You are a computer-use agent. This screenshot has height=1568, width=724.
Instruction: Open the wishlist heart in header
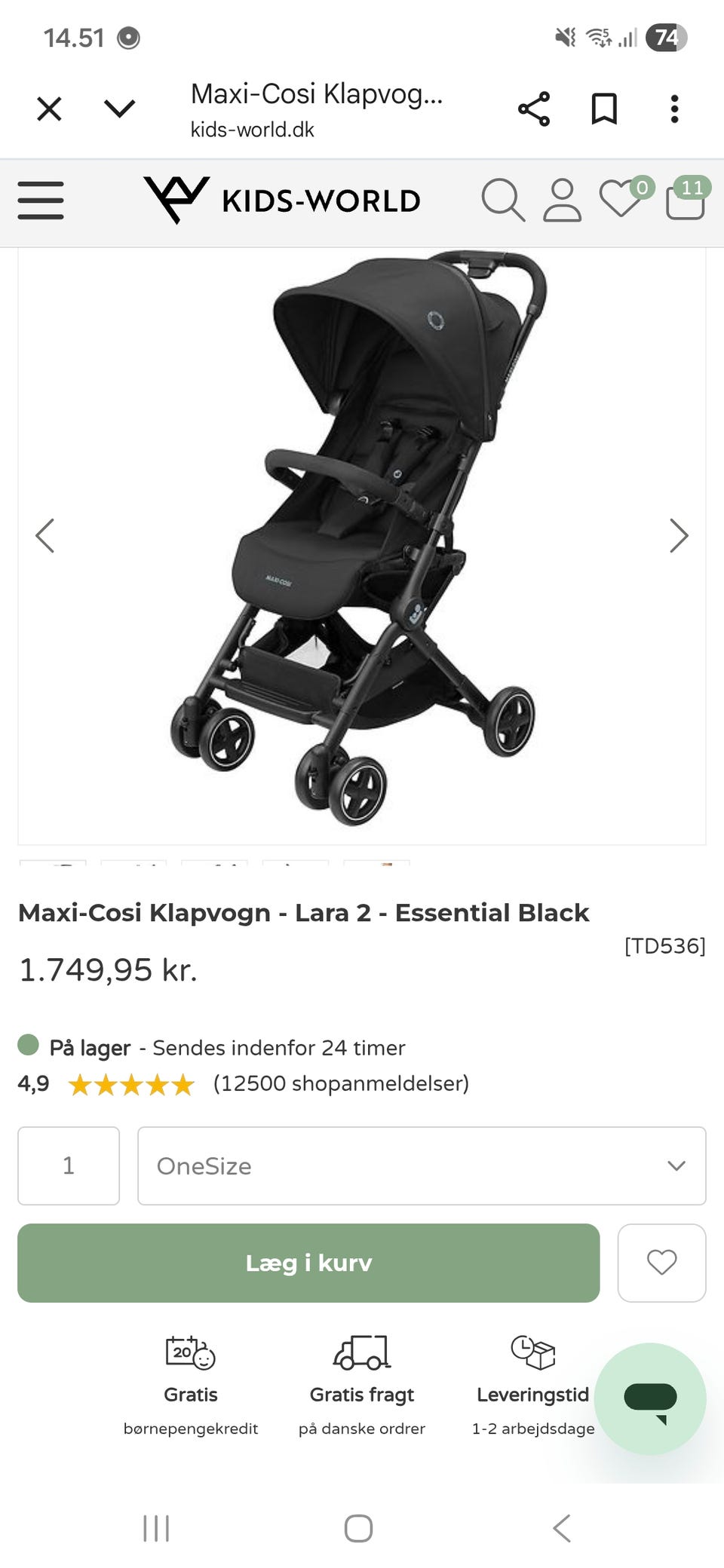[x=621, y=201]
